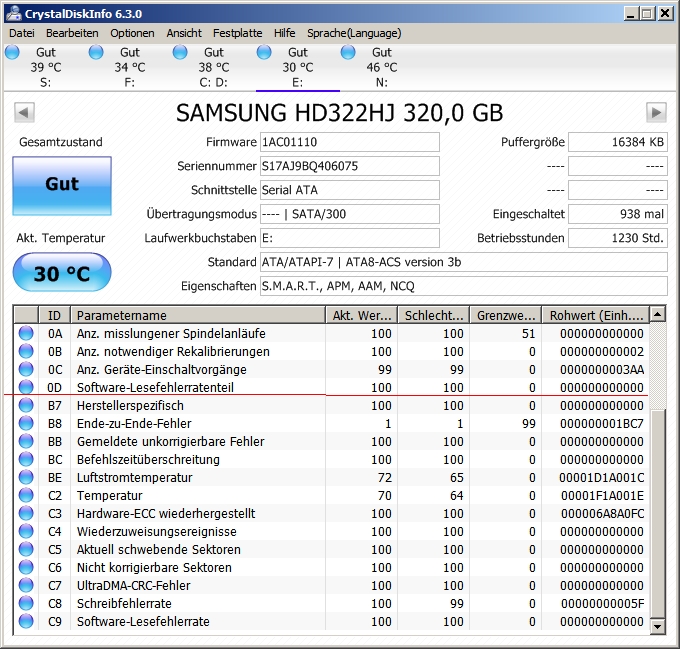Click status icon of Befehlszeitüberschreitung row

pos(26,459)
